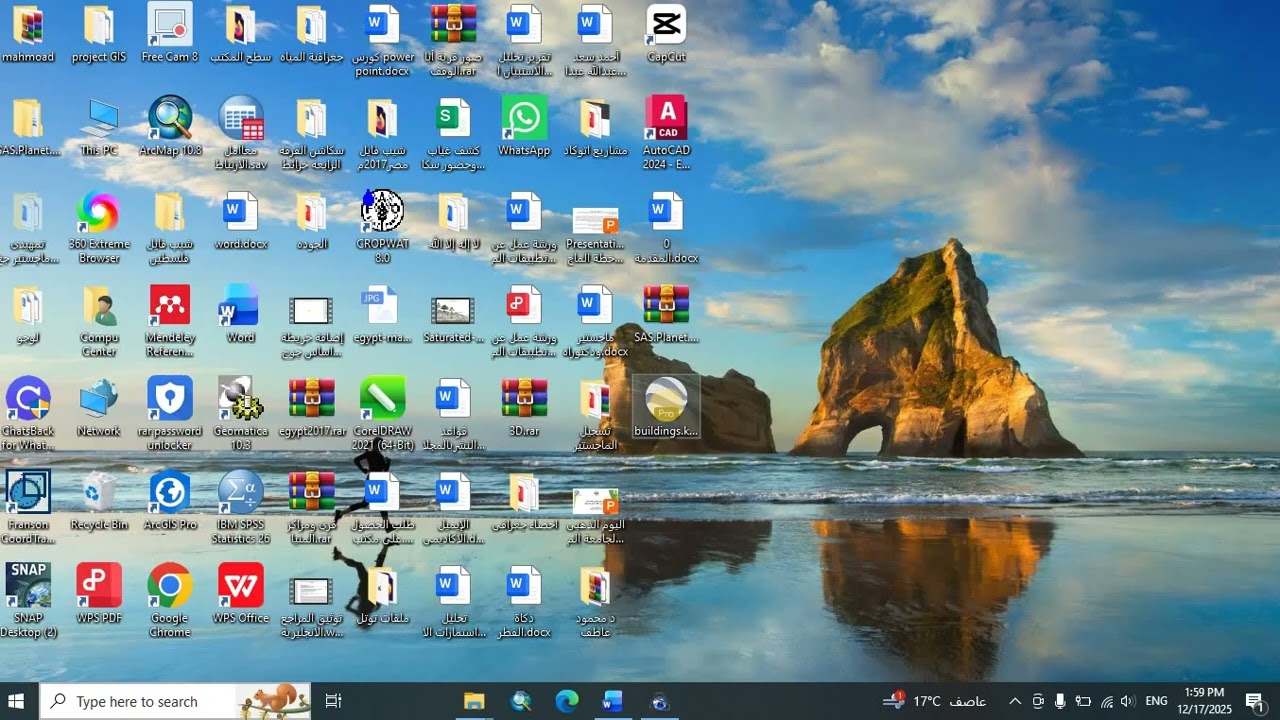This screenshot has height=720, width=1280.
Task: Open rar password unlocker icon
Action: [170, 413]
